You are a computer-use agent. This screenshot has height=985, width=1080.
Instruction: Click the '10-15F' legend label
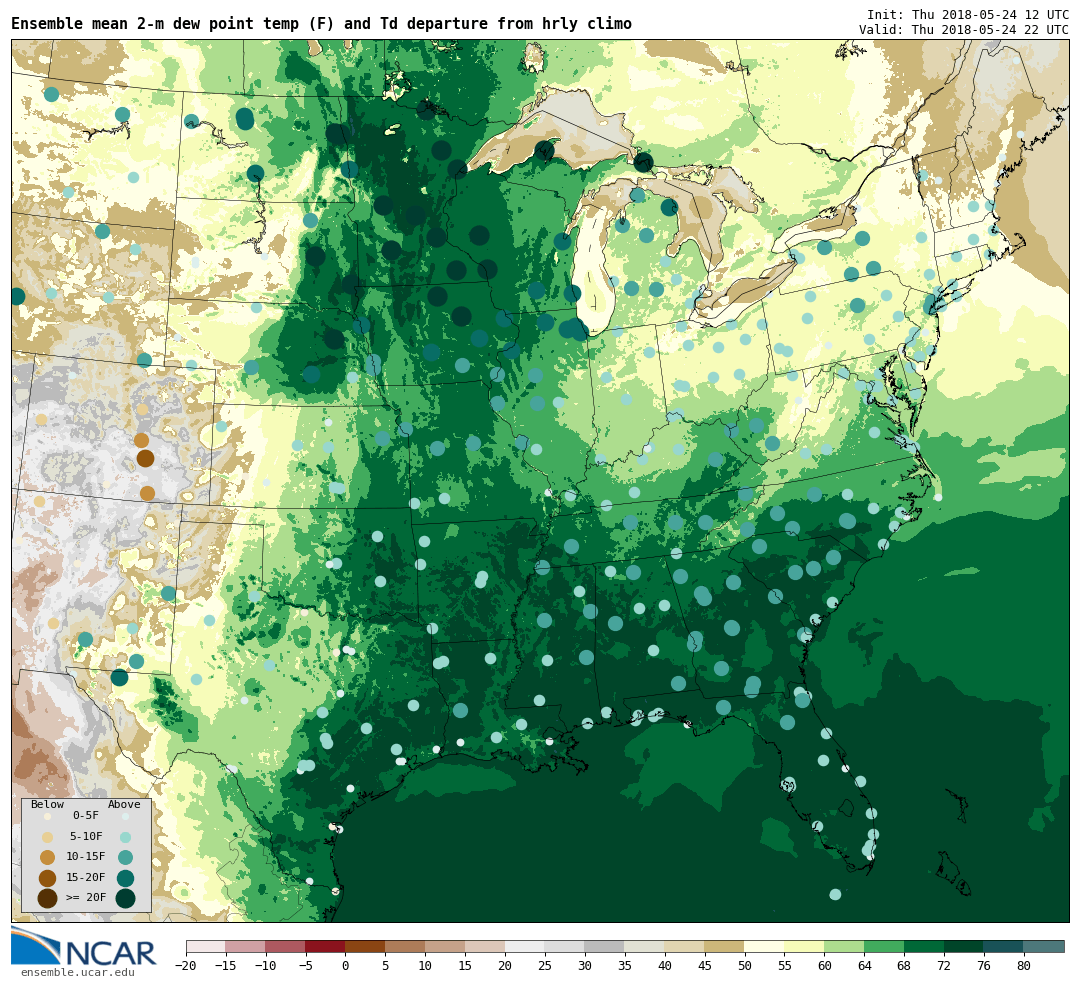click(x=86, y=857)
